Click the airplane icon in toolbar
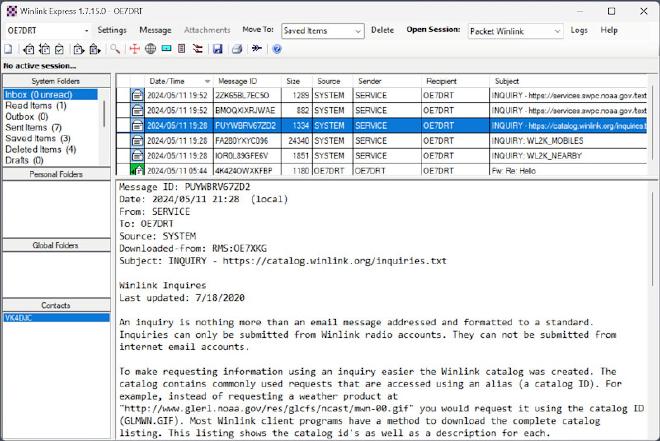The image size is (660, 441). pos(257,48)
